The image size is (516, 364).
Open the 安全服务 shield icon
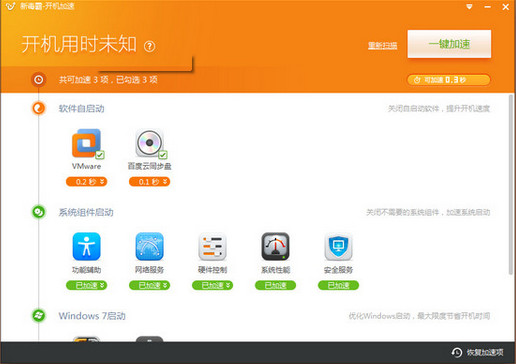click(338, 246)
